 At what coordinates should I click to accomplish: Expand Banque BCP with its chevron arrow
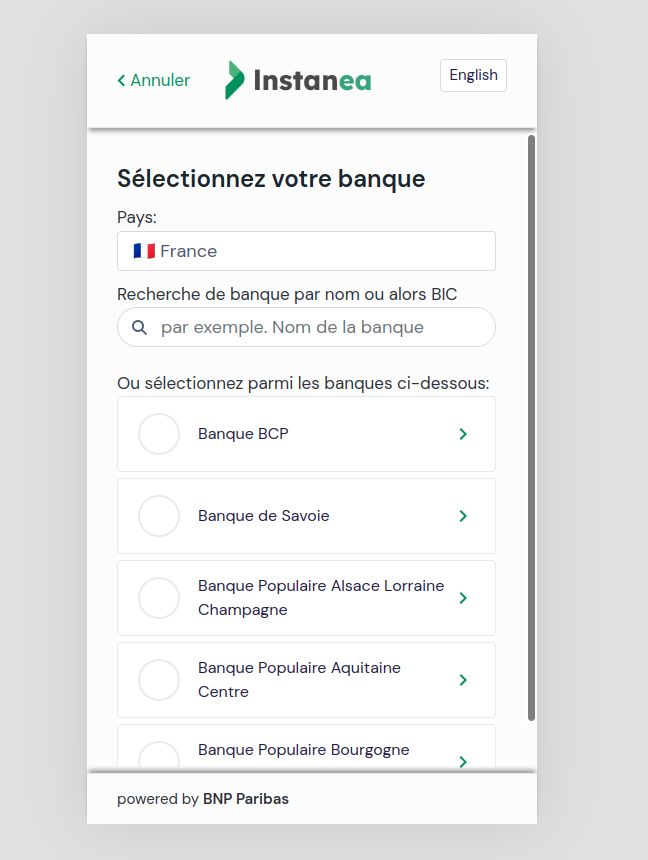(x=463, y=434)
